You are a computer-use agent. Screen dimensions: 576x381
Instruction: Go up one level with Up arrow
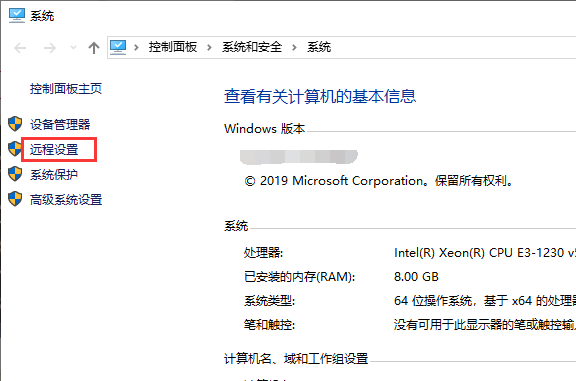click(x=94, y=48)
